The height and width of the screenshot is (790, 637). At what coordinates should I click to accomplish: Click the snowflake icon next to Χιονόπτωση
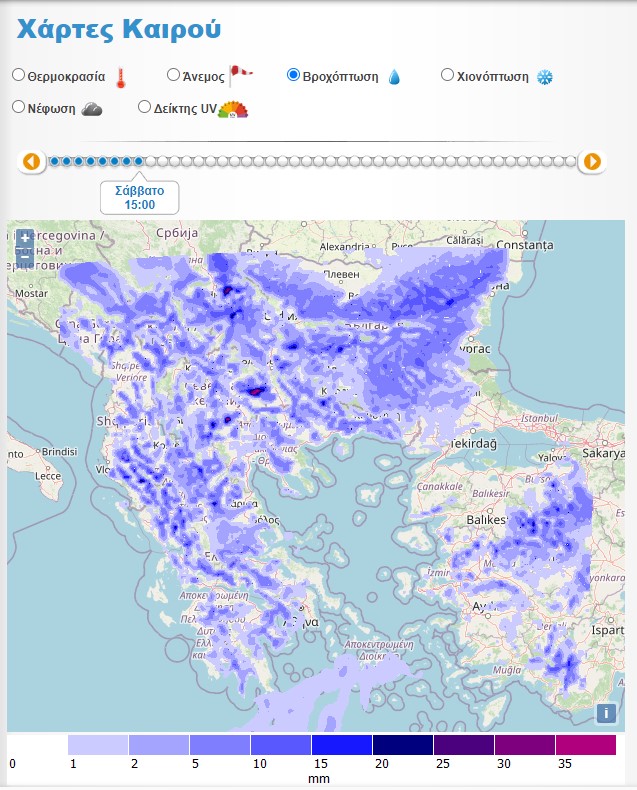545,77
